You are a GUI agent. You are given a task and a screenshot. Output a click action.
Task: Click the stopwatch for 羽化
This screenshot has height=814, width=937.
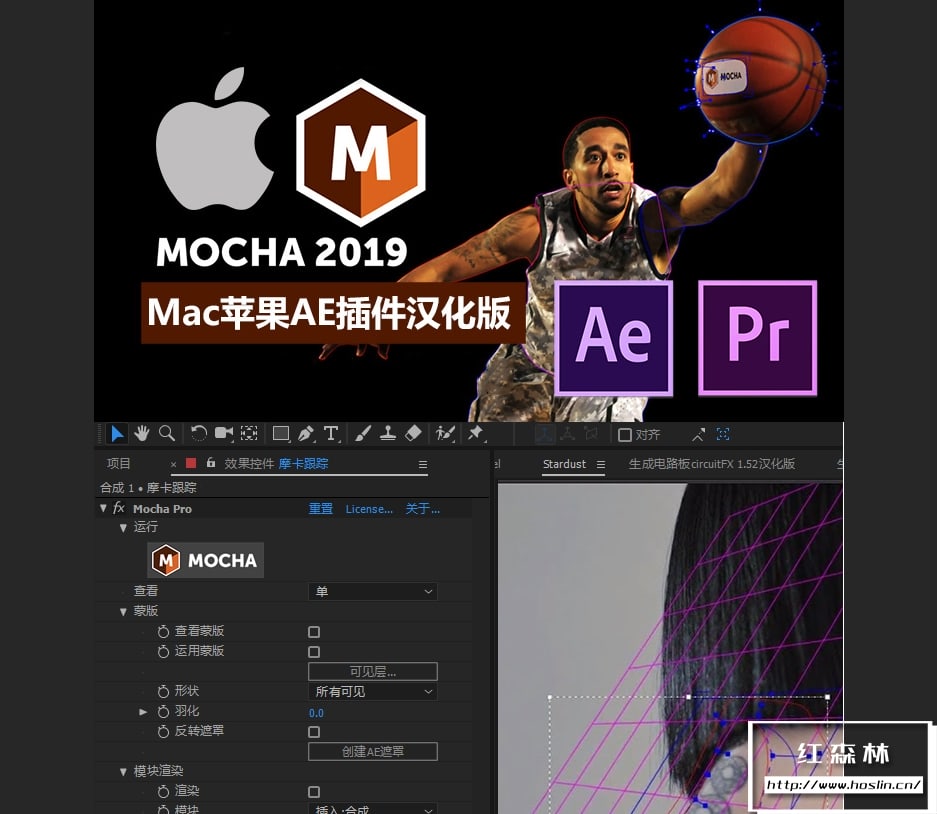(163, 711)
